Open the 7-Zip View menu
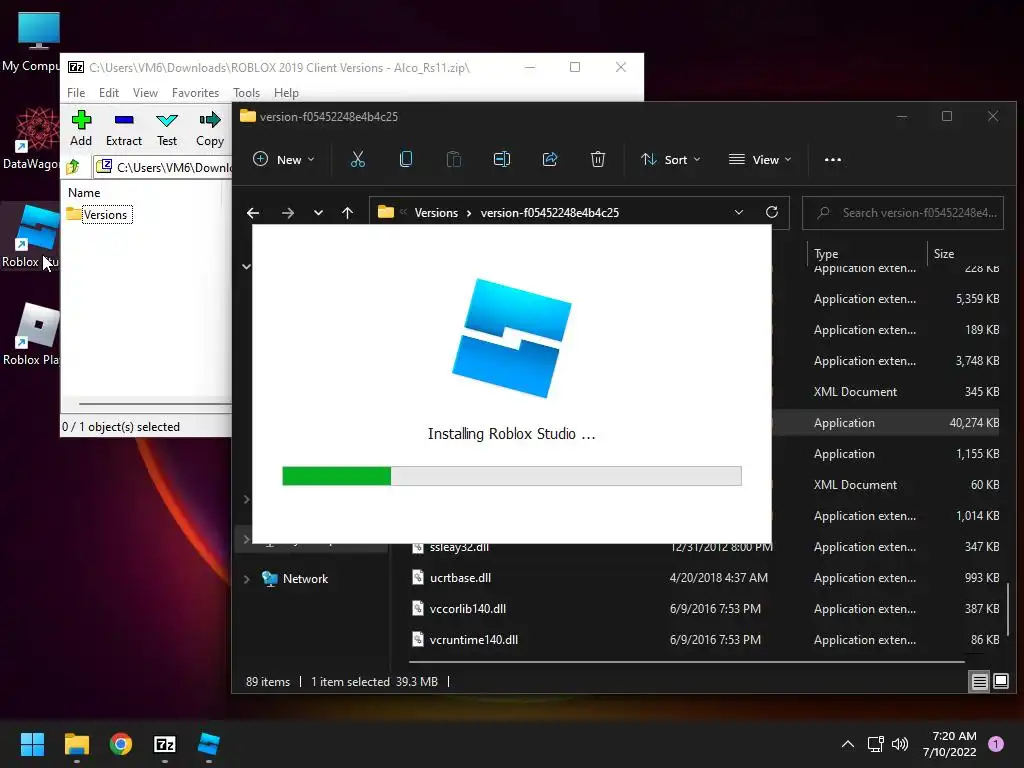1024x768 pixels. tap(145, 93)
